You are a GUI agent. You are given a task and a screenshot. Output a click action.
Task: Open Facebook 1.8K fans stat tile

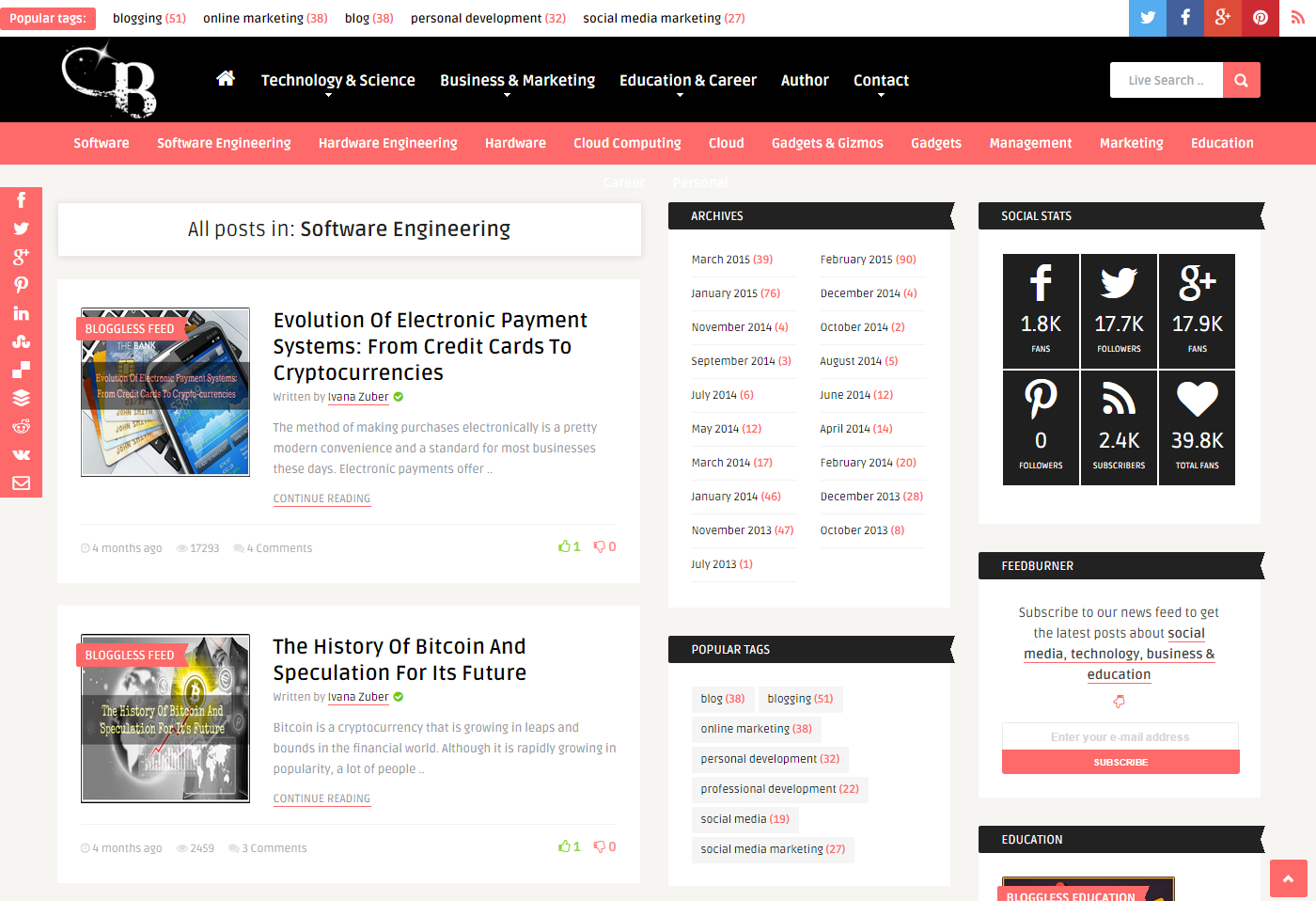[x=1041, y=310]
